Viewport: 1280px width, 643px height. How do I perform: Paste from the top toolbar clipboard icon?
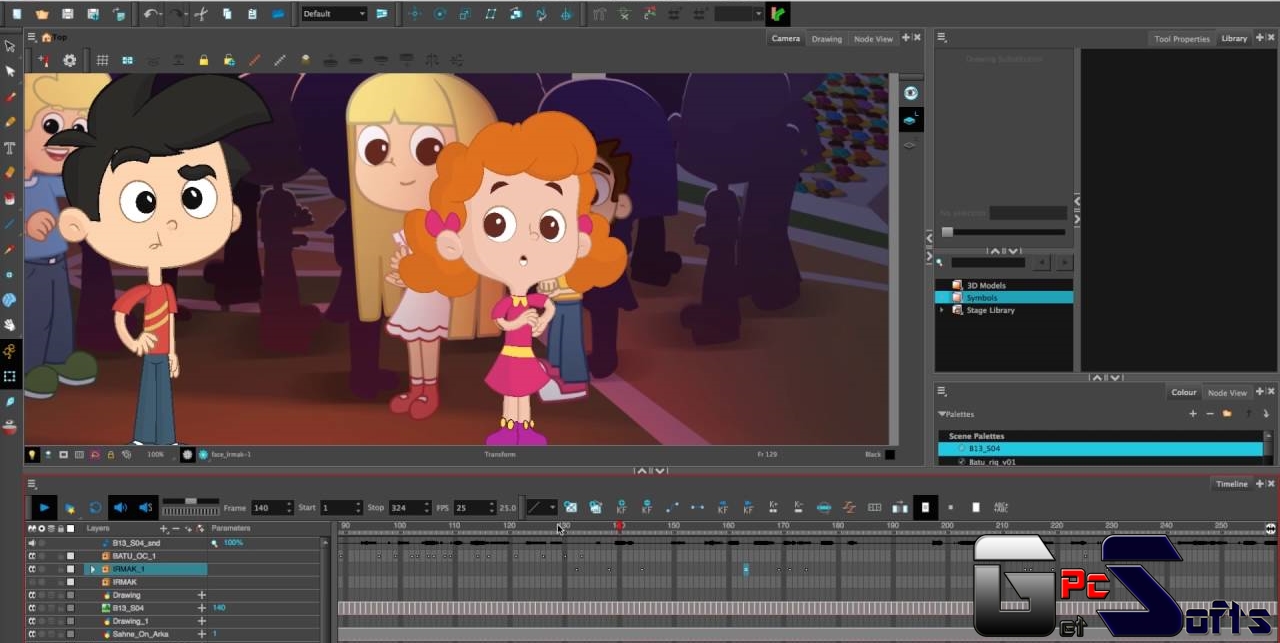[x=252, y=14]
